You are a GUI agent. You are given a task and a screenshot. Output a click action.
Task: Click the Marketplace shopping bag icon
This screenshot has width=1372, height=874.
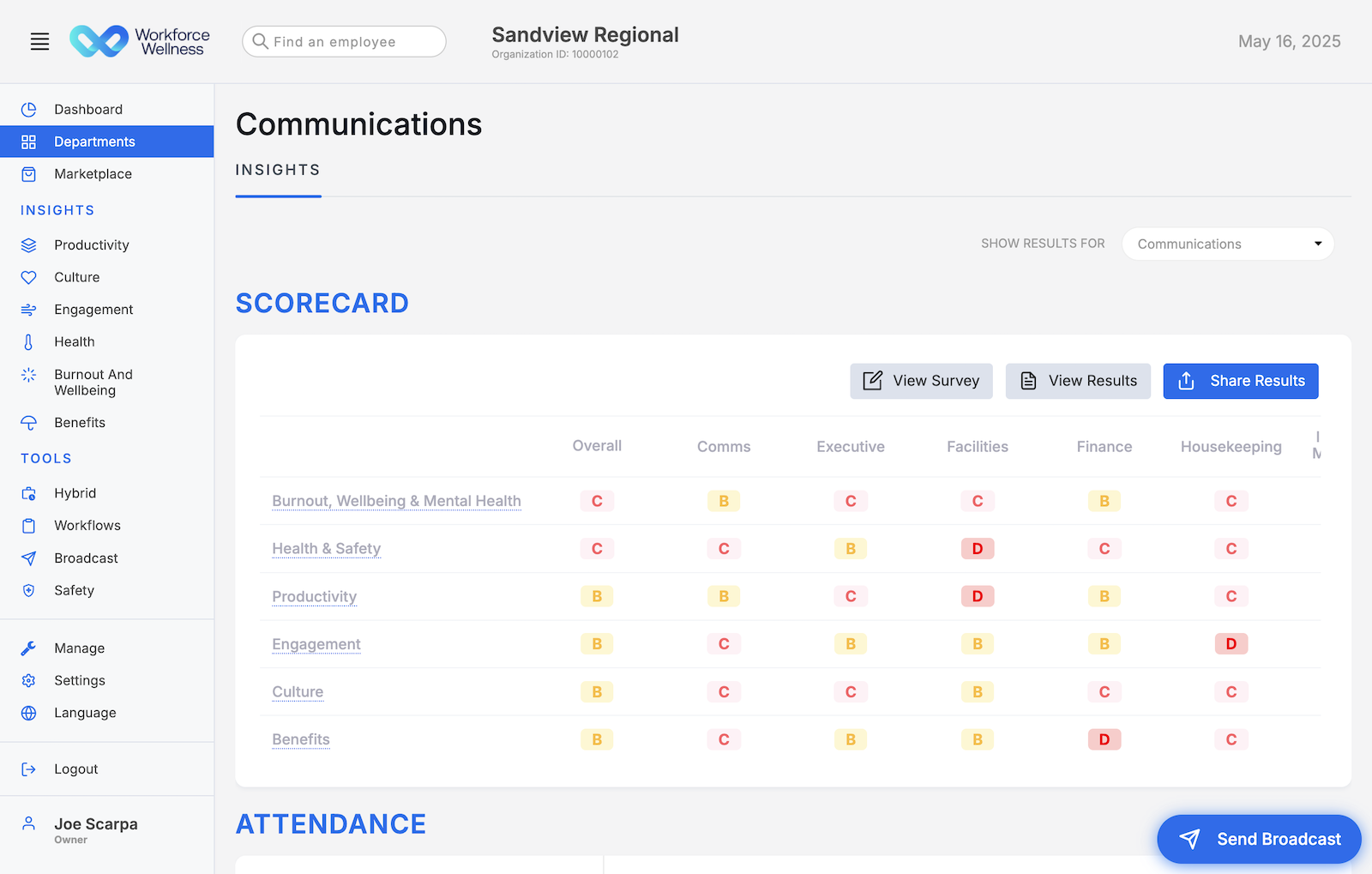pyautogui.click(x=28, y=174)
